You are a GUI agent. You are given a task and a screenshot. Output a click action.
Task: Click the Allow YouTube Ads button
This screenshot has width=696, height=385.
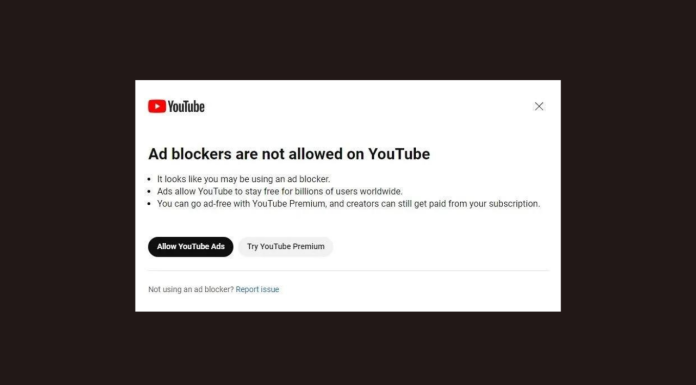point(190,246)
